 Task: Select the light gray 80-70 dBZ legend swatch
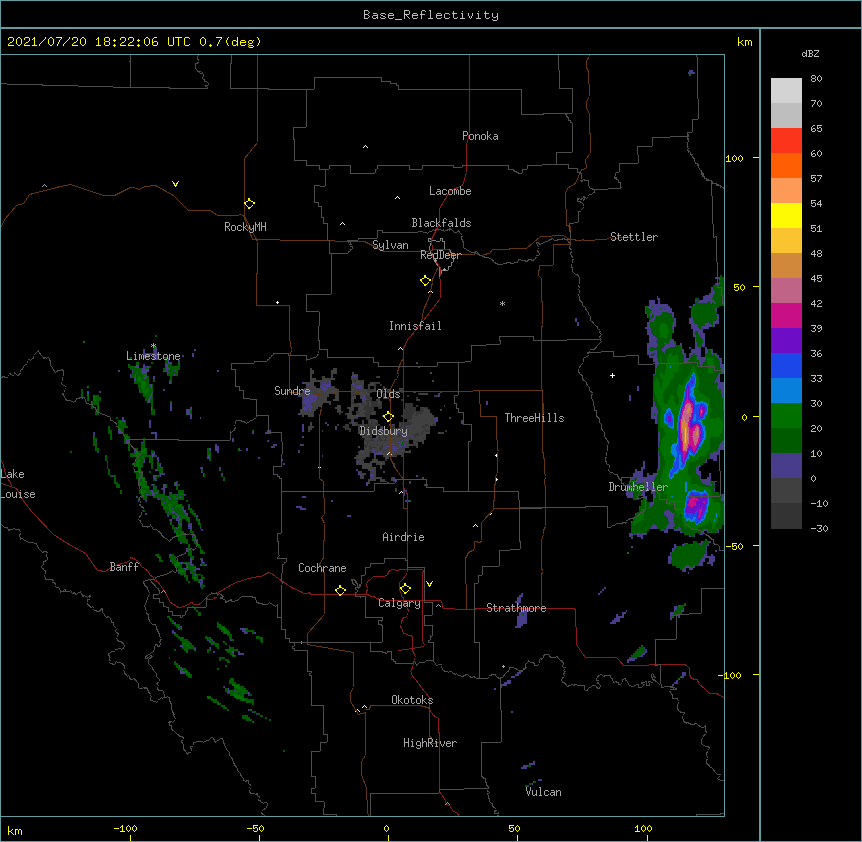786,91
